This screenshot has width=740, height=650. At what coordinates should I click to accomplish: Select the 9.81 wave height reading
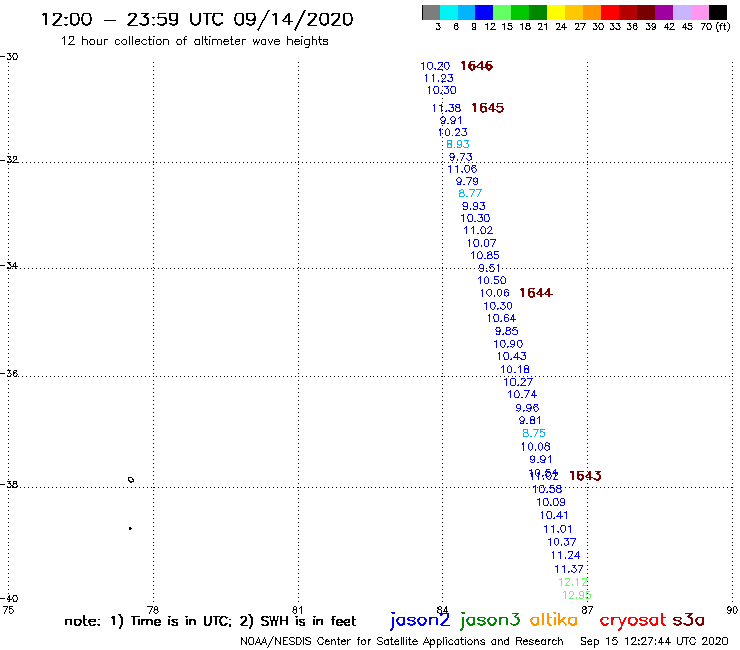point(530,421)
